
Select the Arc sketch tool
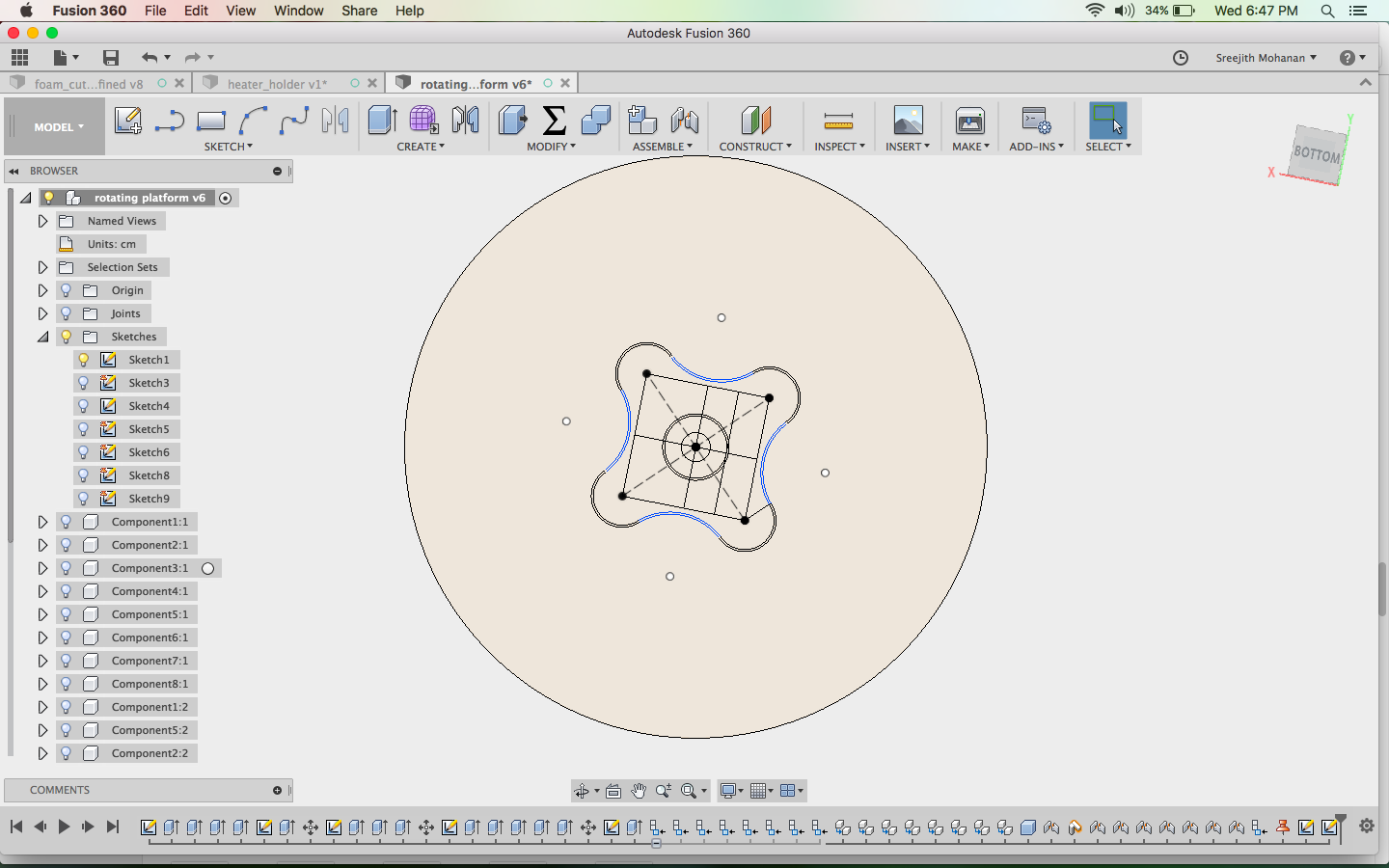[253, 121]
